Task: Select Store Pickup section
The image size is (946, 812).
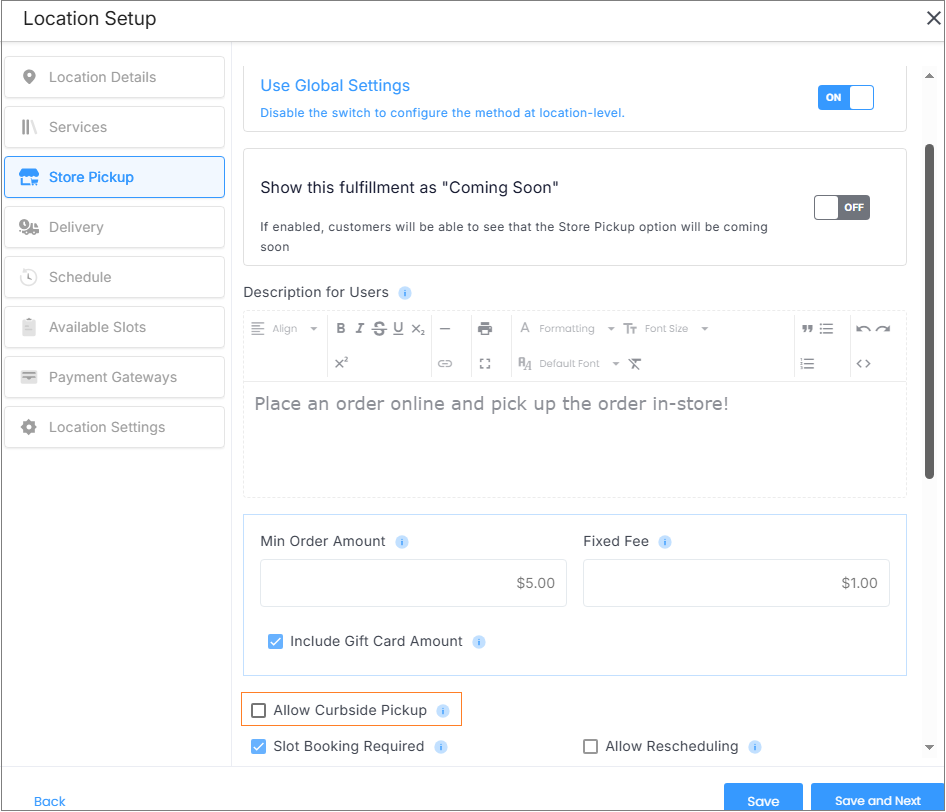Action: [x=115, y=177]
